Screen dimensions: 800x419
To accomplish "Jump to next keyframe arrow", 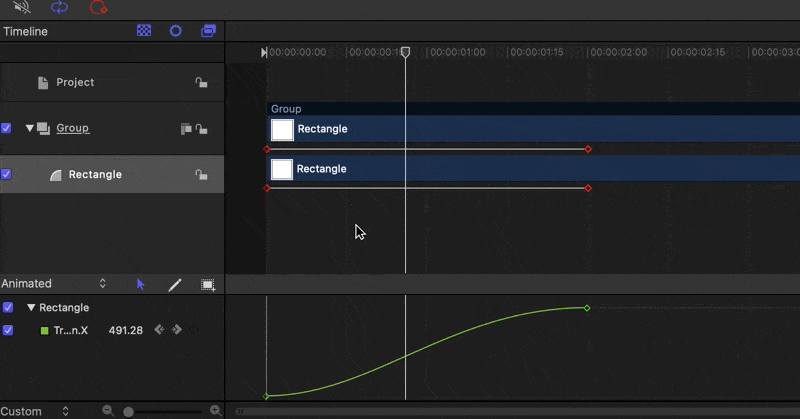I will (177, 330).
